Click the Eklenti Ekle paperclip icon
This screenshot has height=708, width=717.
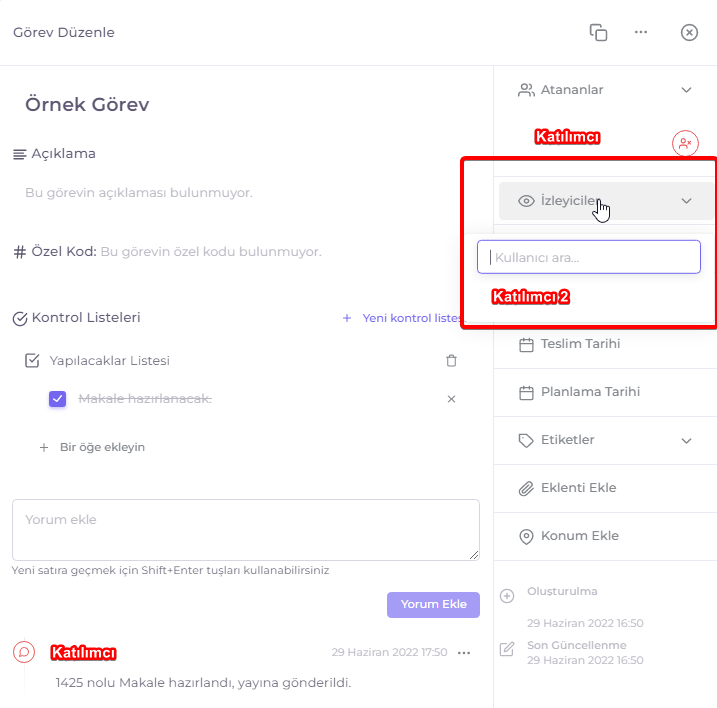[526, 488]
